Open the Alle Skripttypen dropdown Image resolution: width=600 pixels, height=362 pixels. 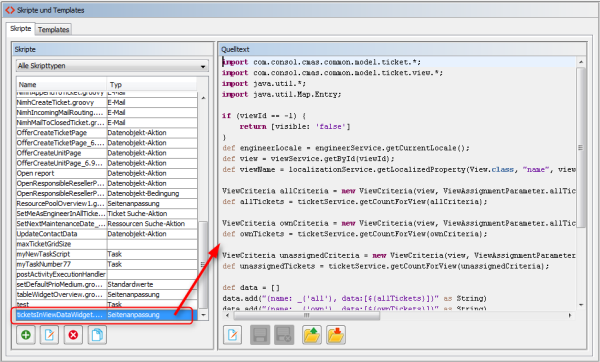coord(112,66)
